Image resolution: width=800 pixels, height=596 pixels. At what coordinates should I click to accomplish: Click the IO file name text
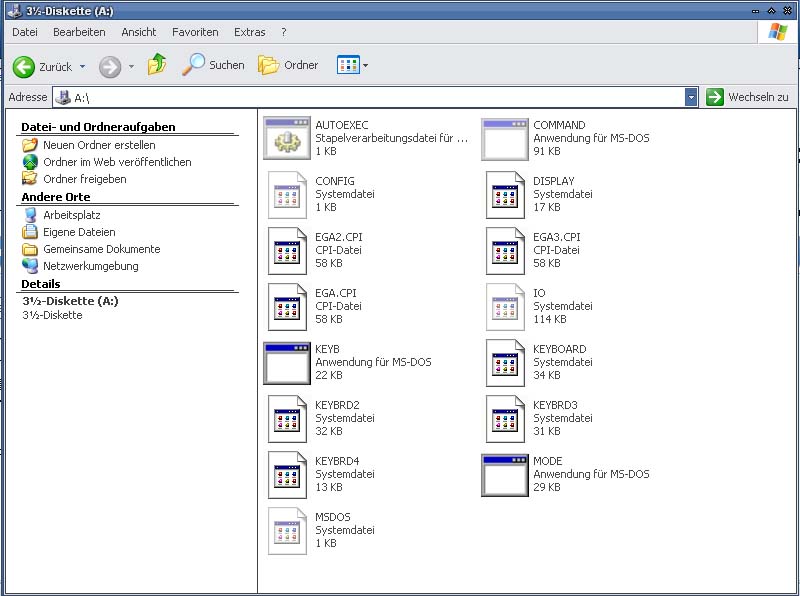pyautogui.click(x=539, y=293)
